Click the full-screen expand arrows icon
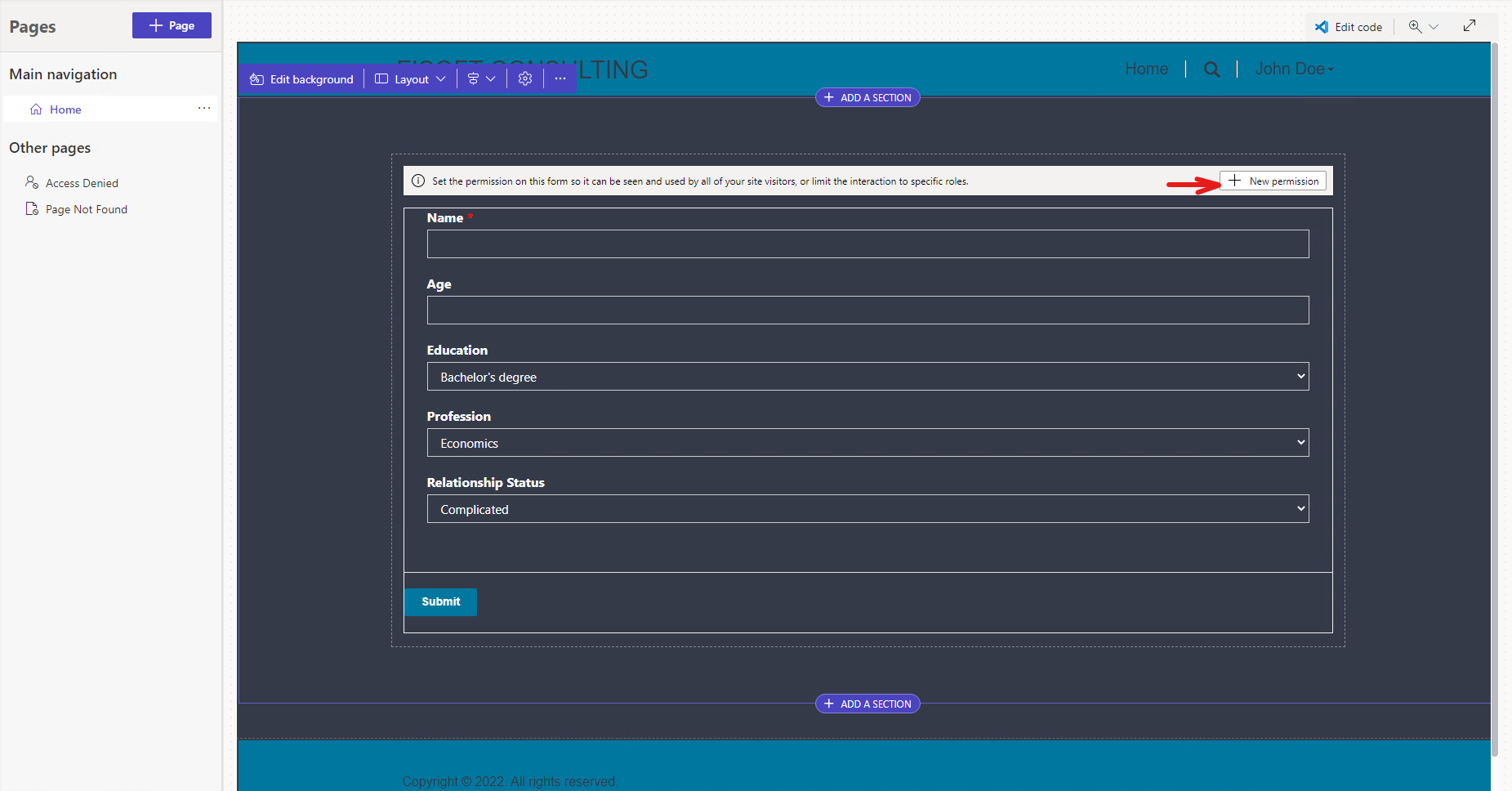Screen dimensions: 1512x791 tap(1470, 25)
